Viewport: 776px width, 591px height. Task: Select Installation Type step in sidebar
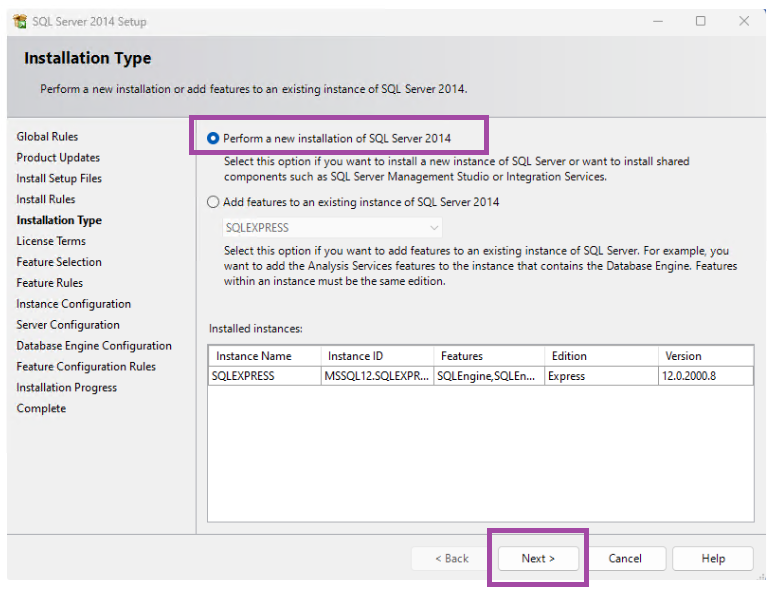pos(59,220)
